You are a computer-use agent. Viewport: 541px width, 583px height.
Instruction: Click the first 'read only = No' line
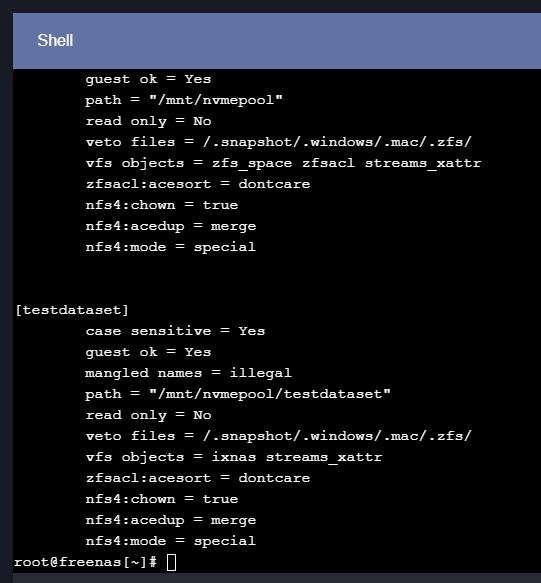point(148,121)
